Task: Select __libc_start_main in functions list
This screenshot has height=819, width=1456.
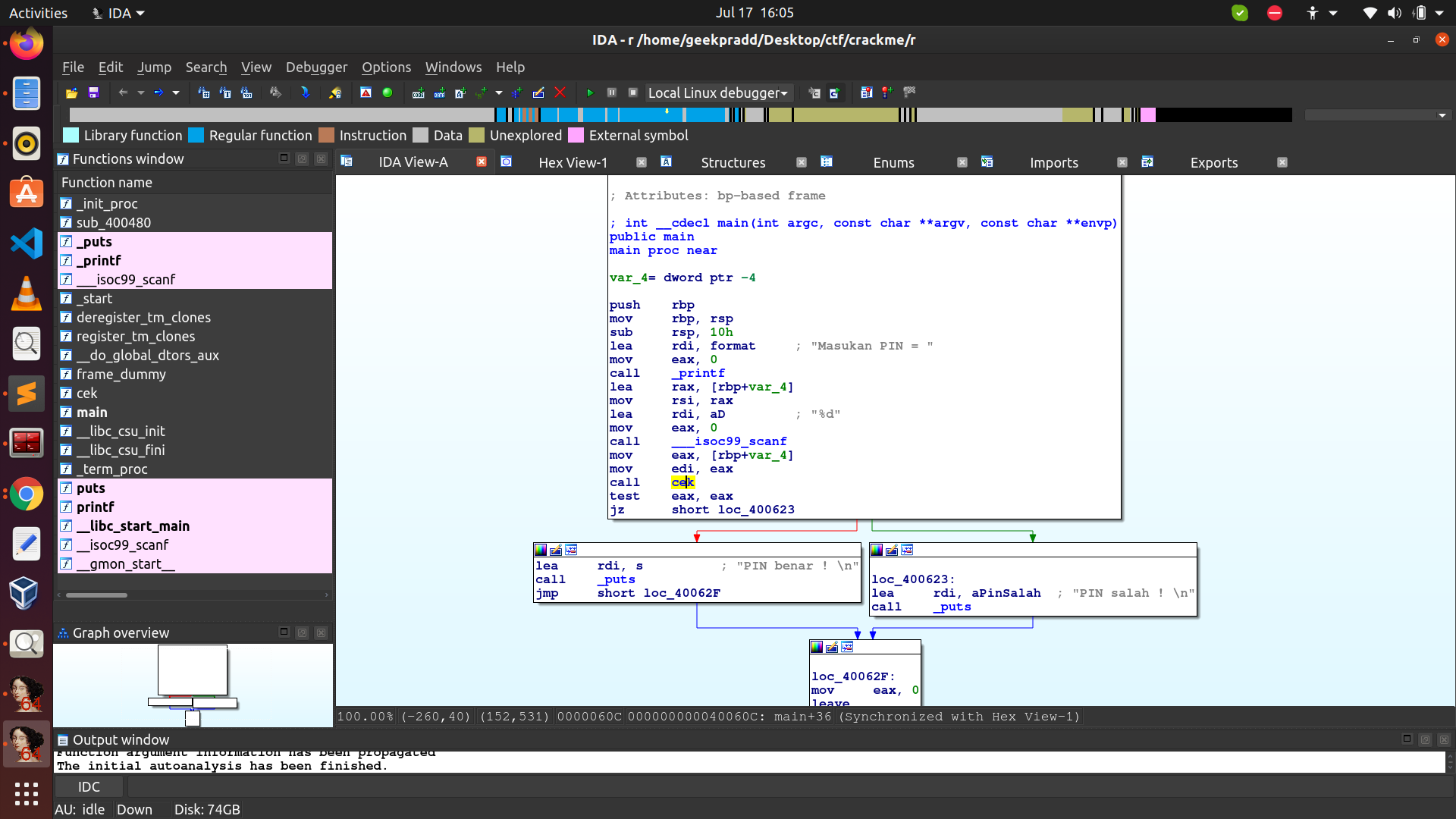Action: (x=195, y=526)
